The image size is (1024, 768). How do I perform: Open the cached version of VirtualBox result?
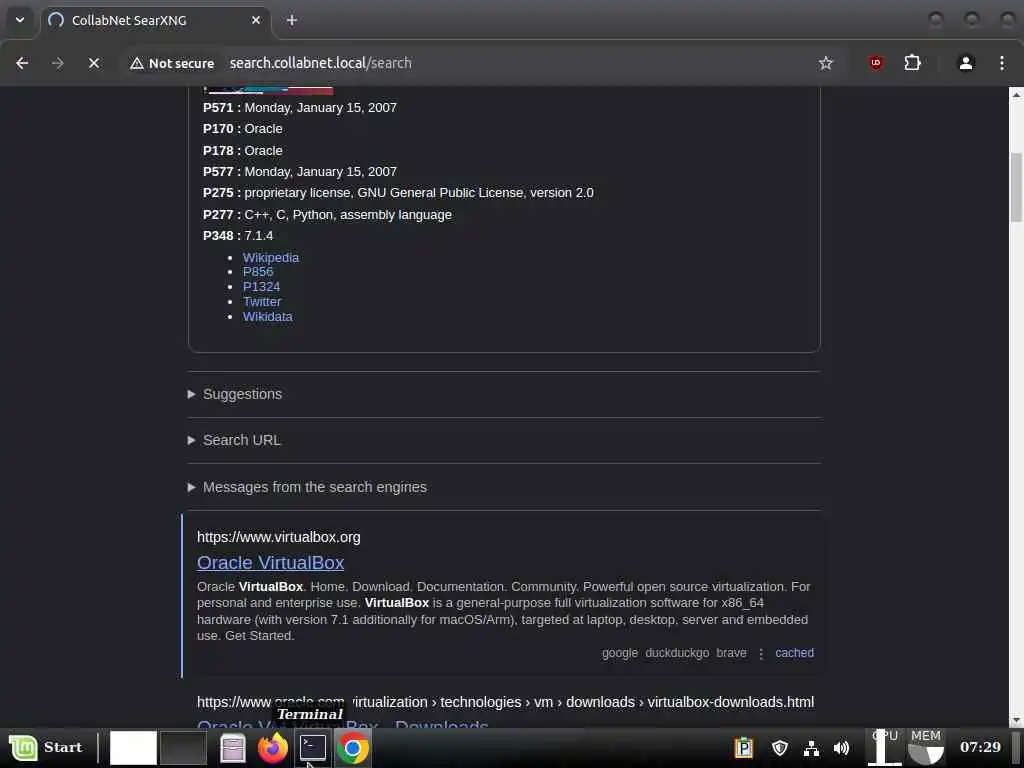tap(794, 653)
